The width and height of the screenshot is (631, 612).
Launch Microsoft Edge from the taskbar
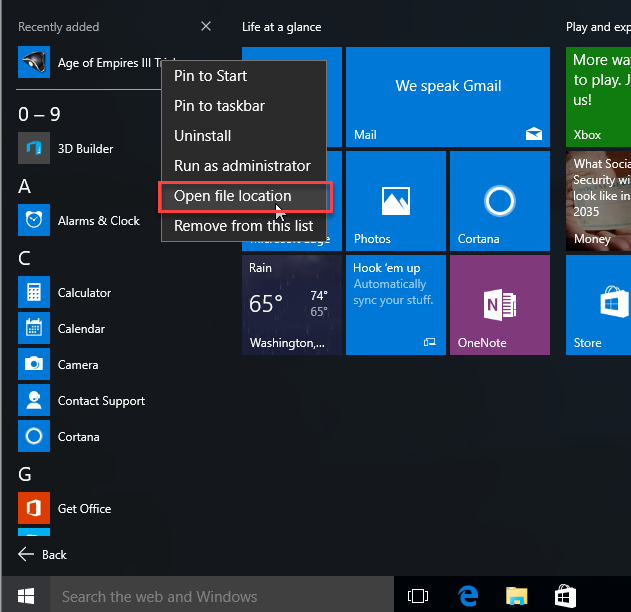point(468,596)
